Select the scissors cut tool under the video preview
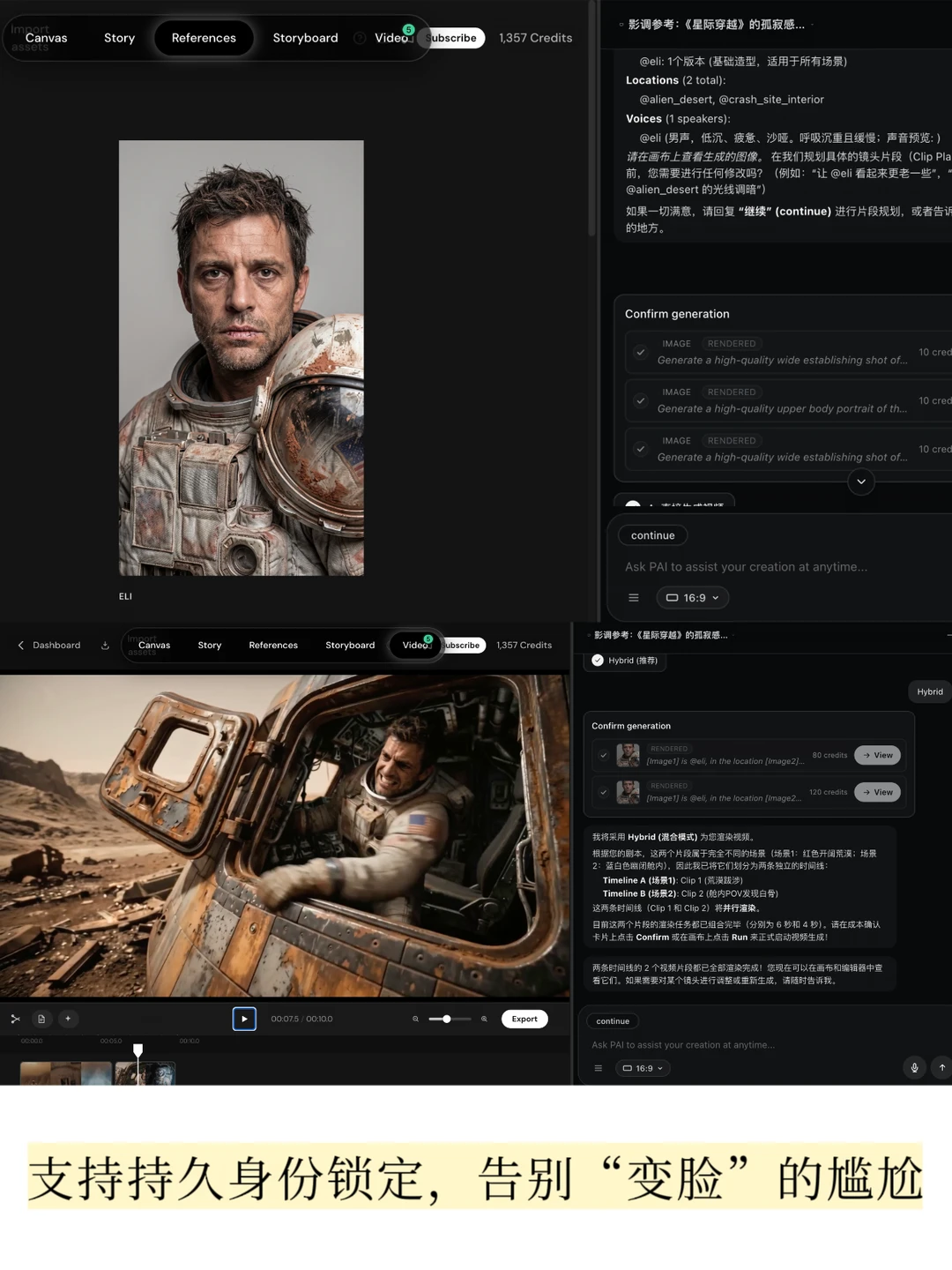 coord(15,1019)
